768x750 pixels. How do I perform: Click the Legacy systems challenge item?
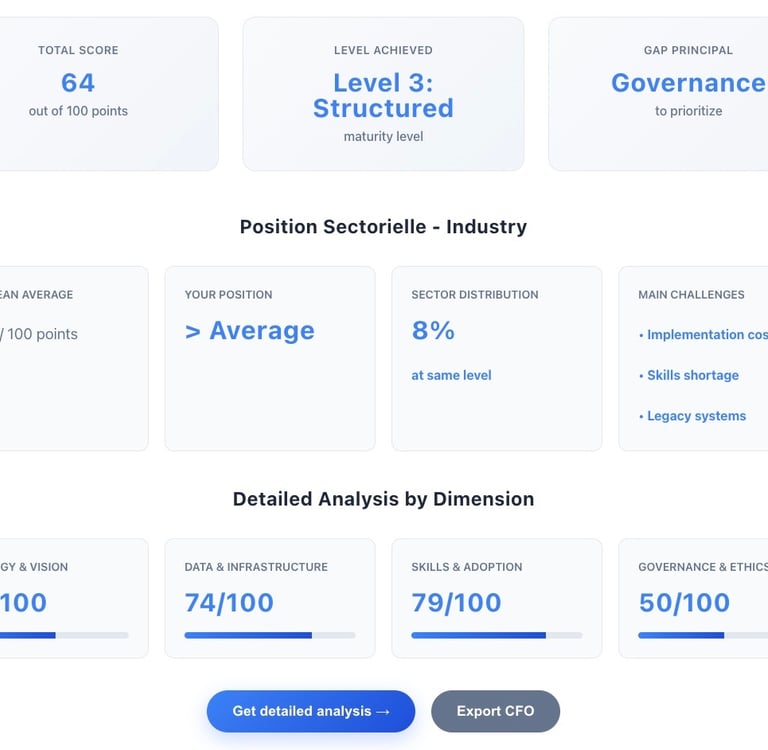click(696, 416)
